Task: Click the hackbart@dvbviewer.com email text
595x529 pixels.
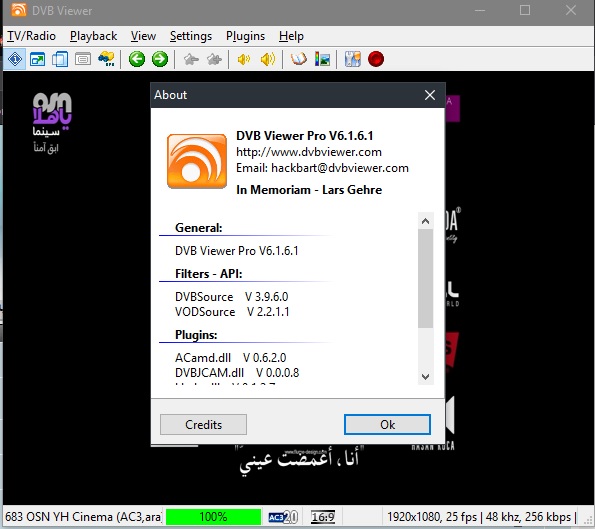Action: [x=340, y=168]
